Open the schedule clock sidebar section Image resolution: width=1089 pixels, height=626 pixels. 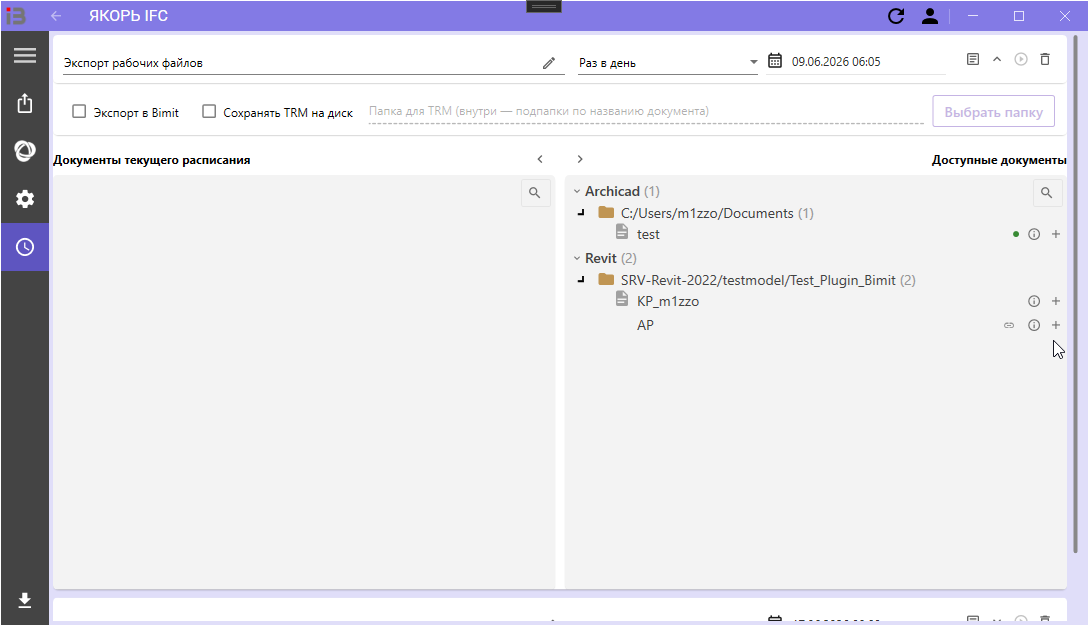[25, 247]
